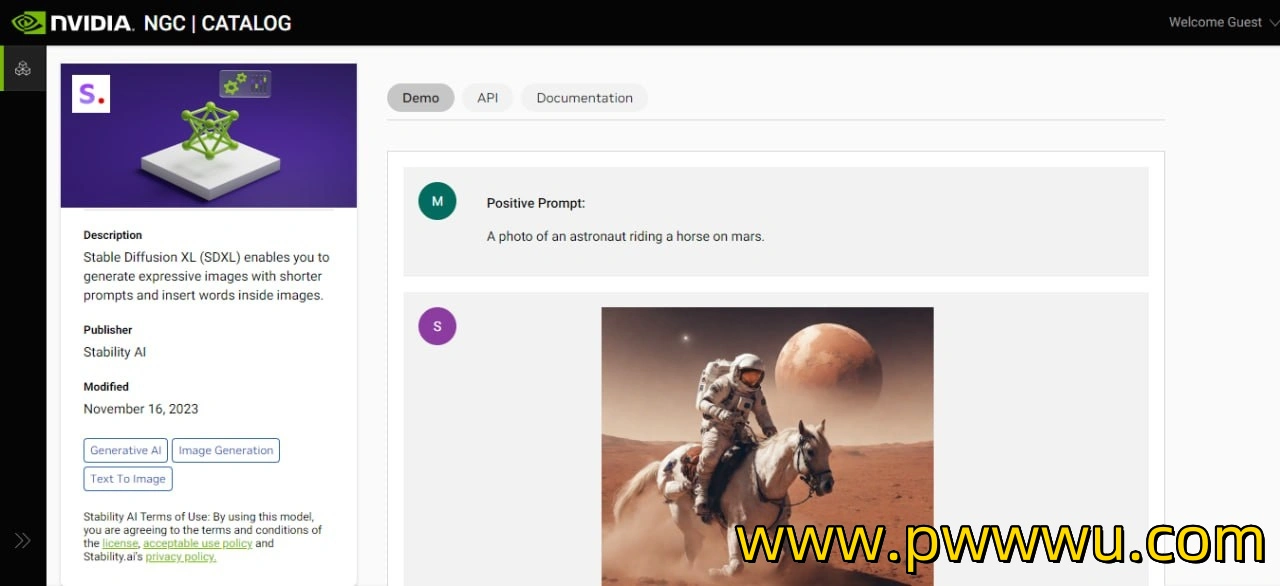Screen dimensions: 1280x586
Task: Open the license link
Action: [x=120, y=543]
